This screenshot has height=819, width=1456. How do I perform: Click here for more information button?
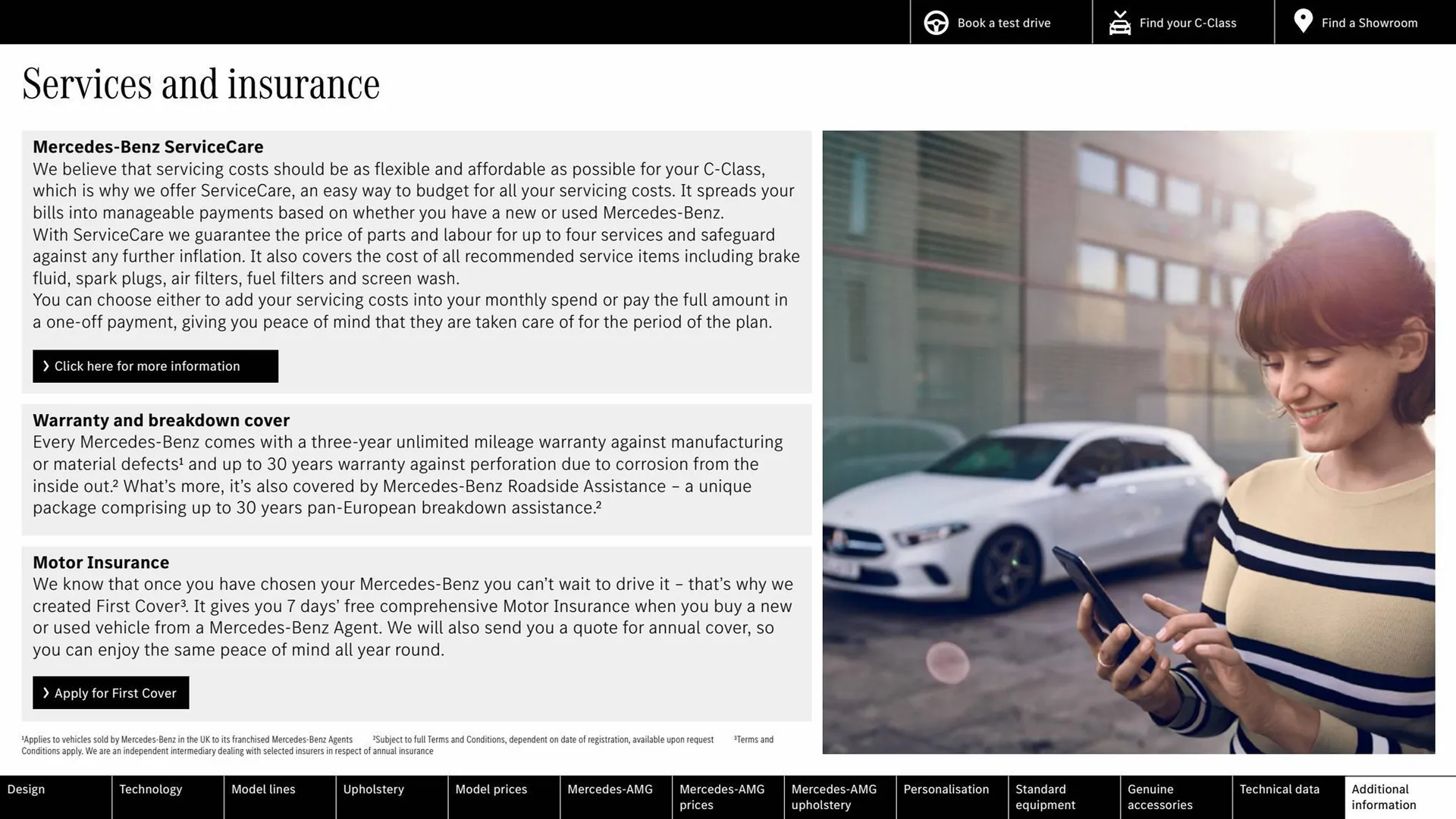click(x=154, y=366)
